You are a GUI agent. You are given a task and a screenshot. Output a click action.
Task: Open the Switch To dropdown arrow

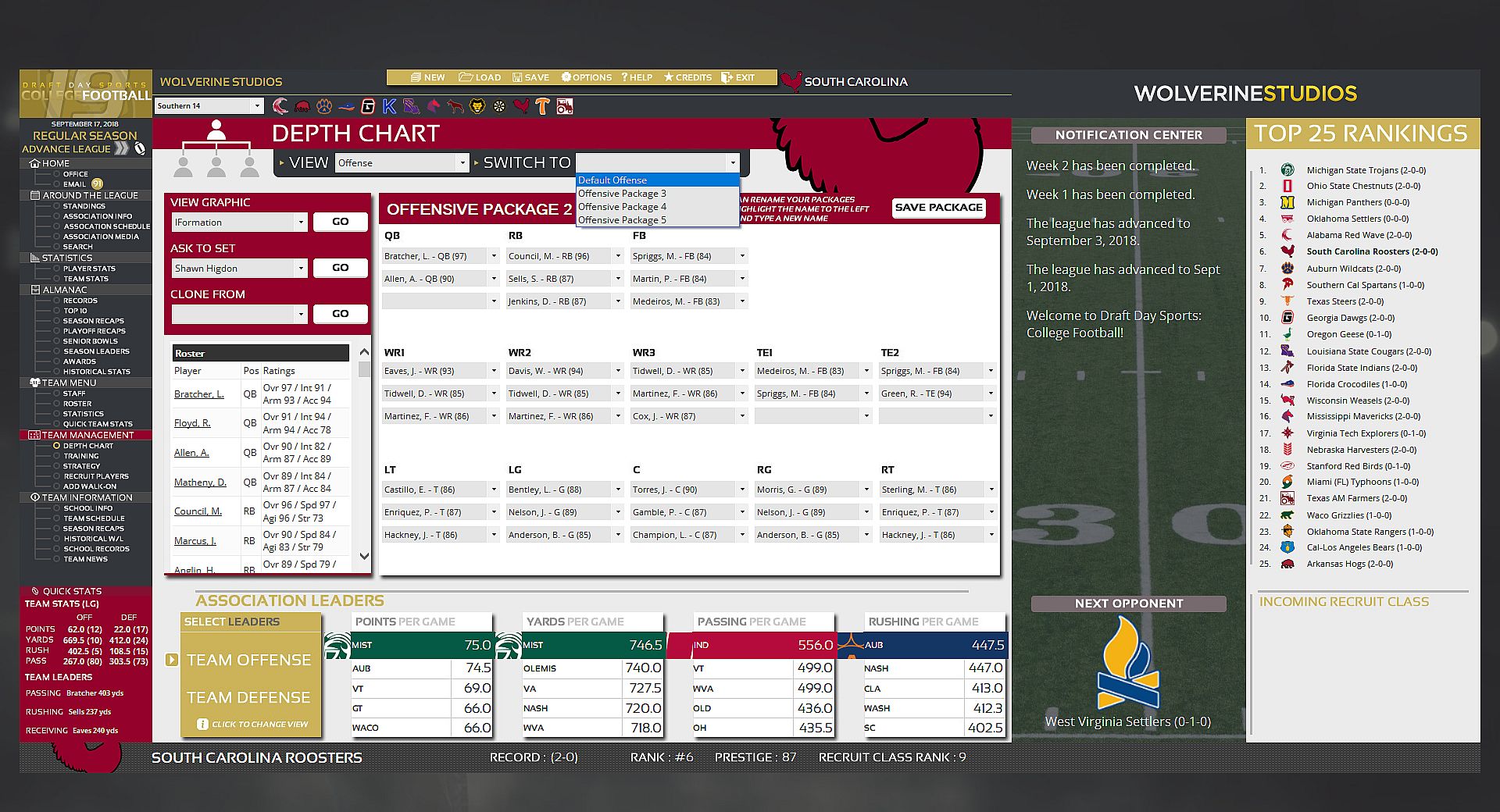[732, 162]
